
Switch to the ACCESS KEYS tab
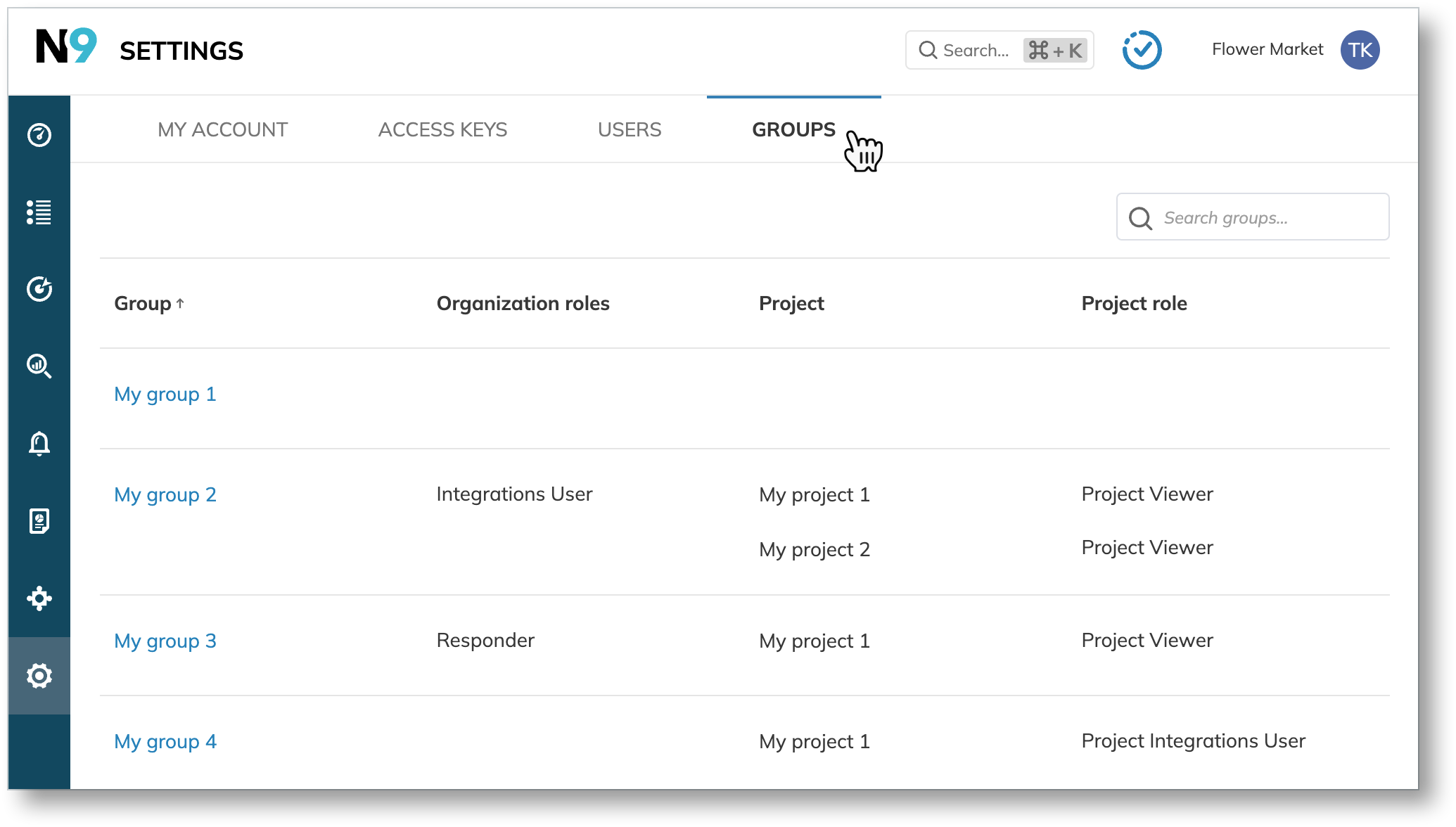point(441,129)
